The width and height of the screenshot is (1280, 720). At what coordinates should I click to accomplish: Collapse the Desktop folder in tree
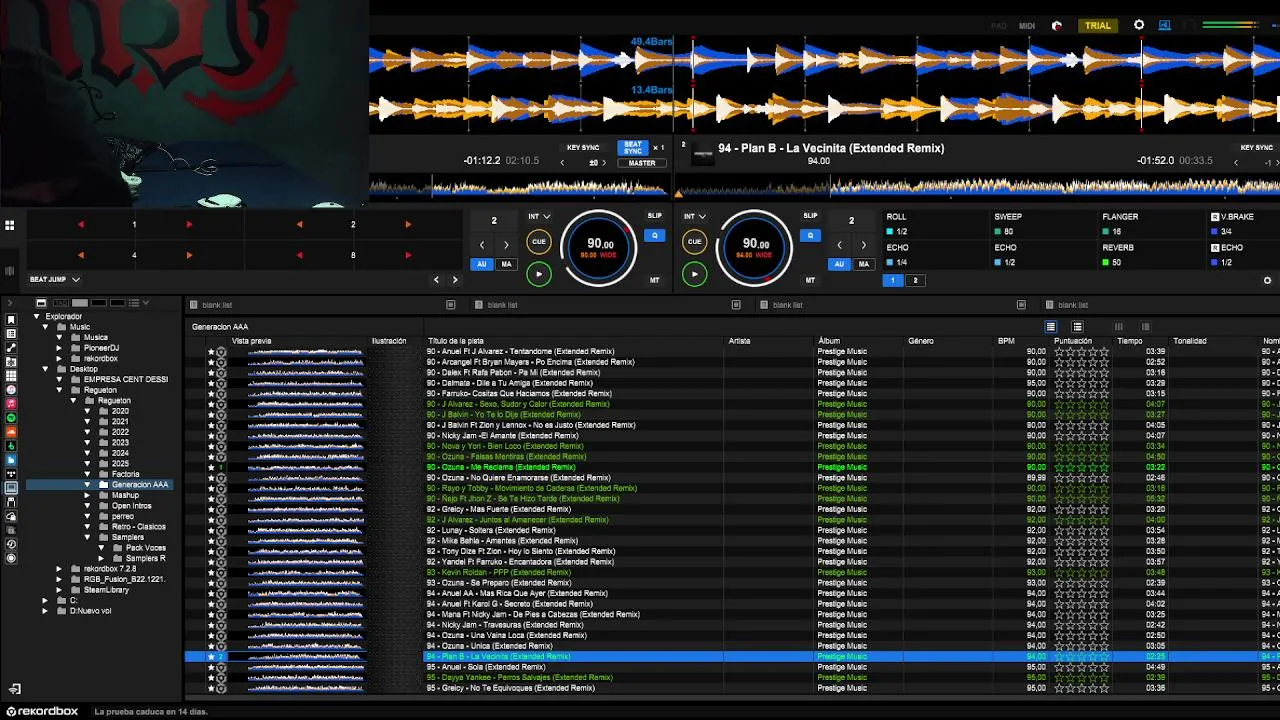pyautogui.click(x=45, y=369)
